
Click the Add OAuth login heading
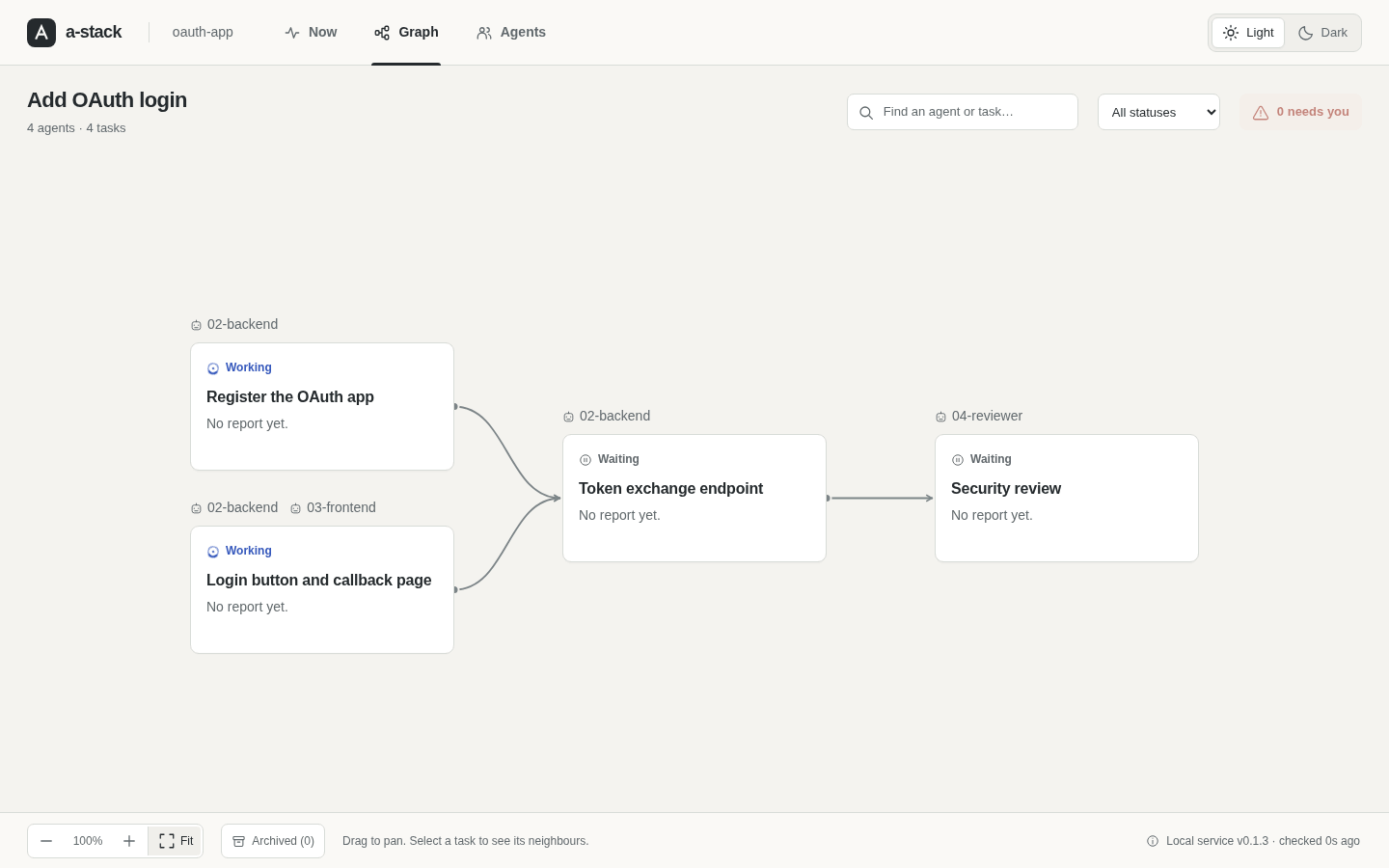pos(107,100)
